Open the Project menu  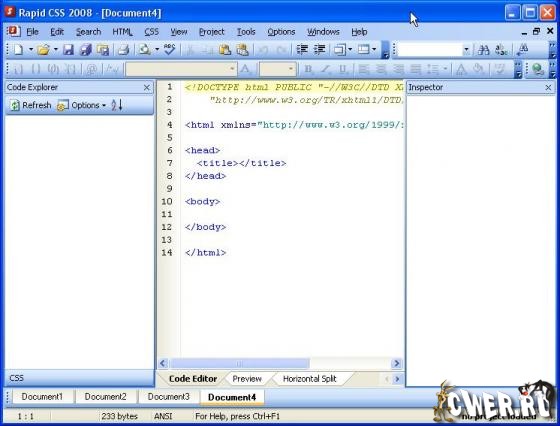211,32
